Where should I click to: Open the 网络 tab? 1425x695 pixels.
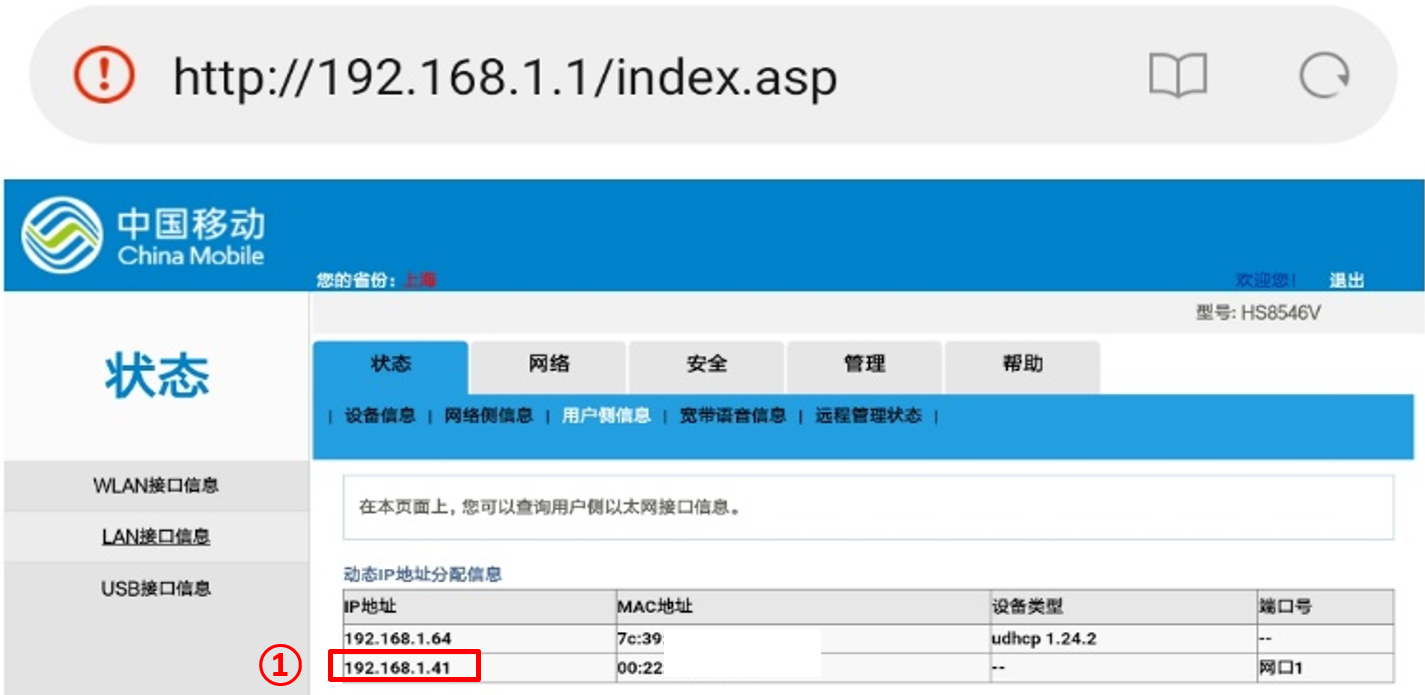tap(548, 365)
